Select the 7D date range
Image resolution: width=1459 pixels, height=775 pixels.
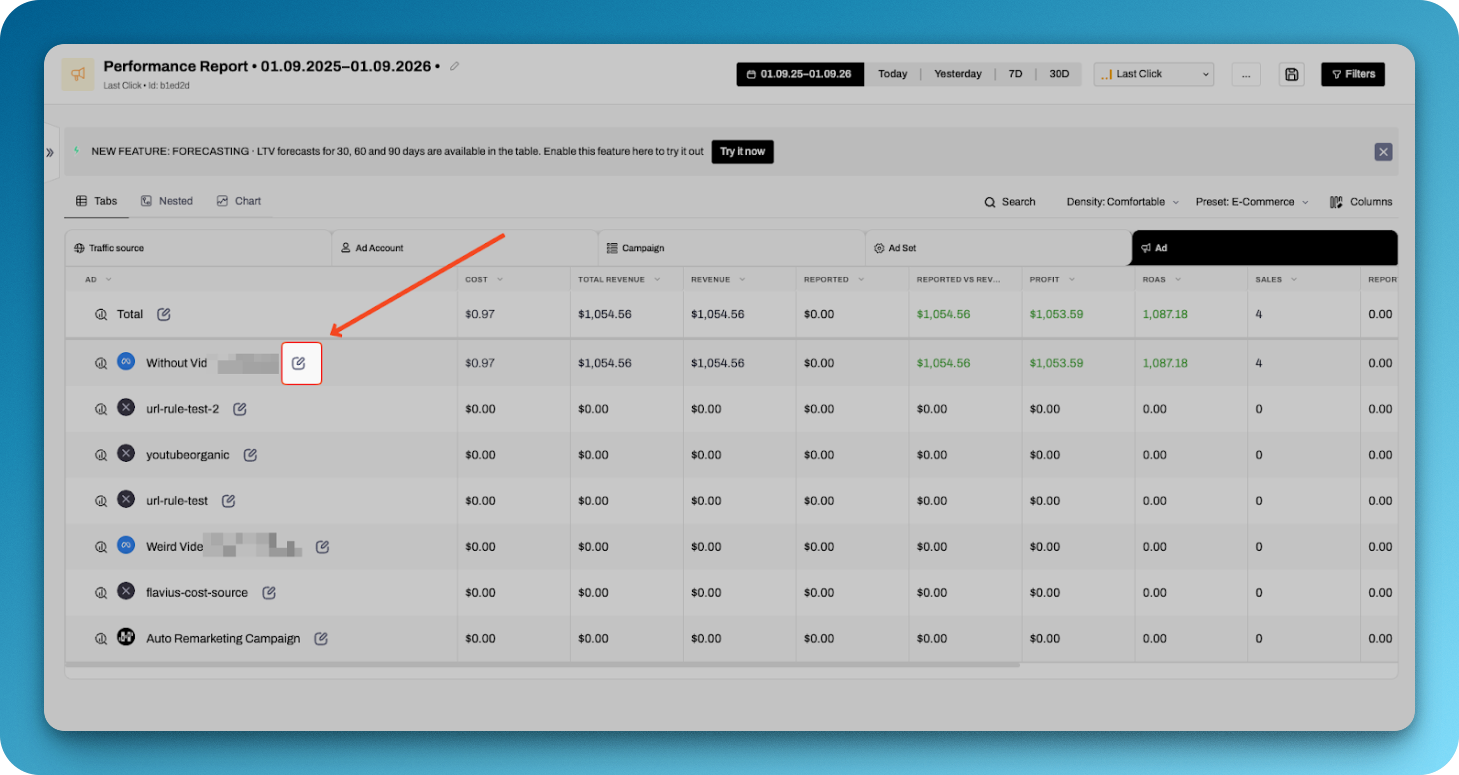[x=1015, y=74]
